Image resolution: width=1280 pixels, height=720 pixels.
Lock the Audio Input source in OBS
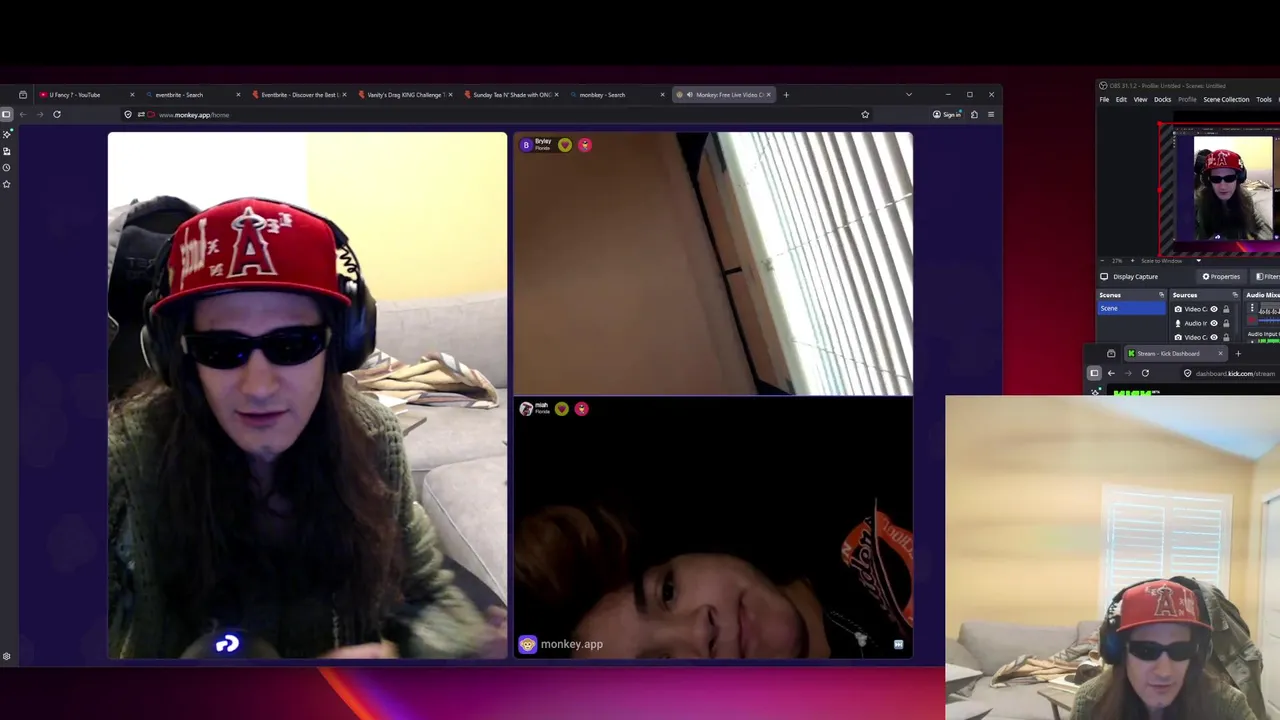(x=1226, y=323)
